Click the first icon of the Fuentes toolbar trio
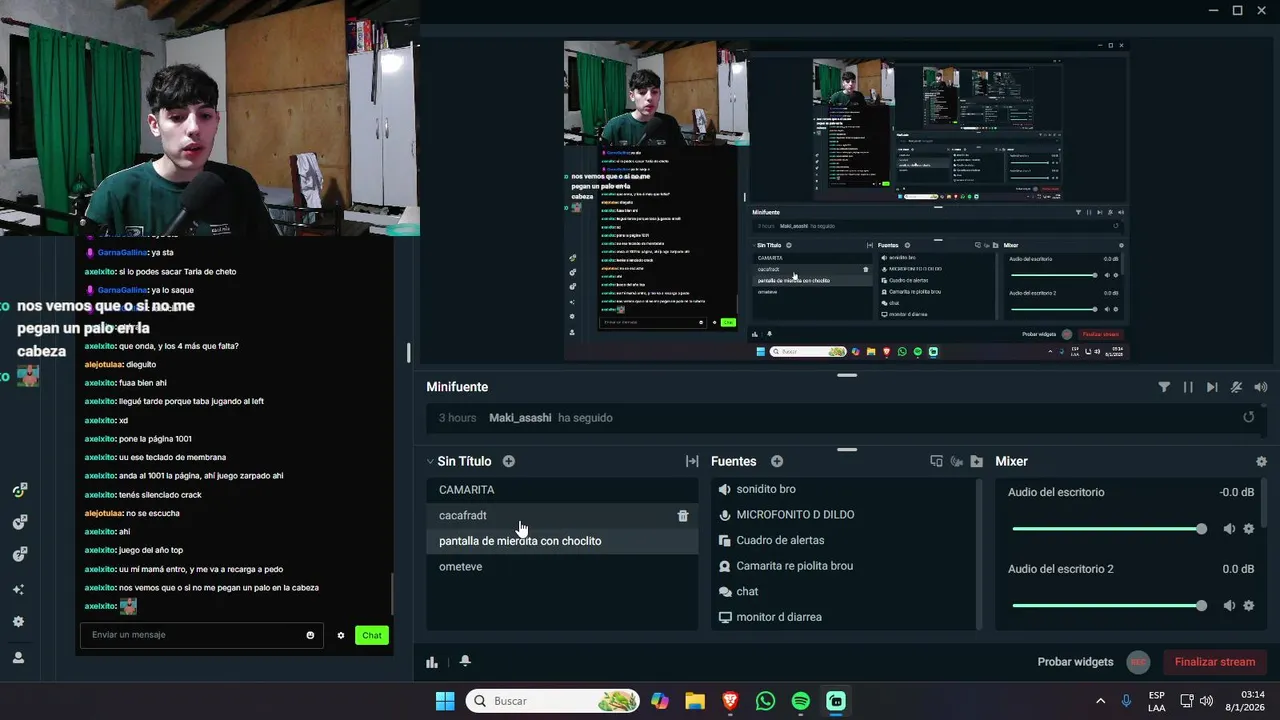The height and width of the screenshot is (720, 1280). tap(936, 461)
